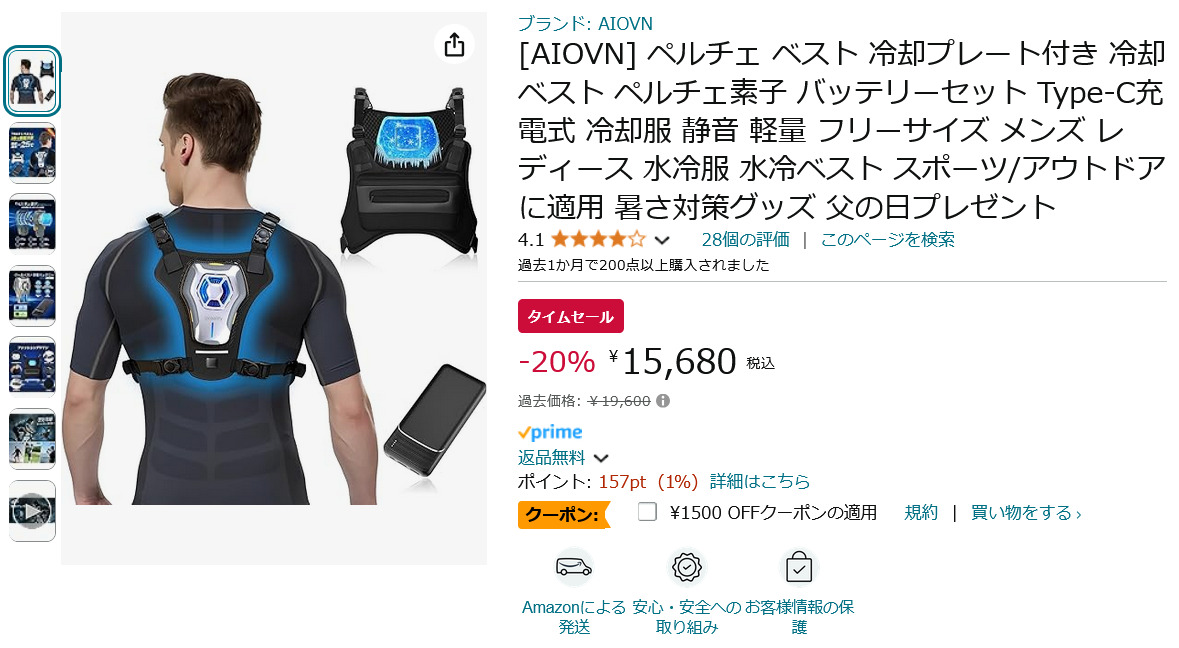This screenshot has width=1179, height=648.
Task: Expand the rating dropdown chevron beside stars
Action: pyautogui.click(x=662, y=241)
